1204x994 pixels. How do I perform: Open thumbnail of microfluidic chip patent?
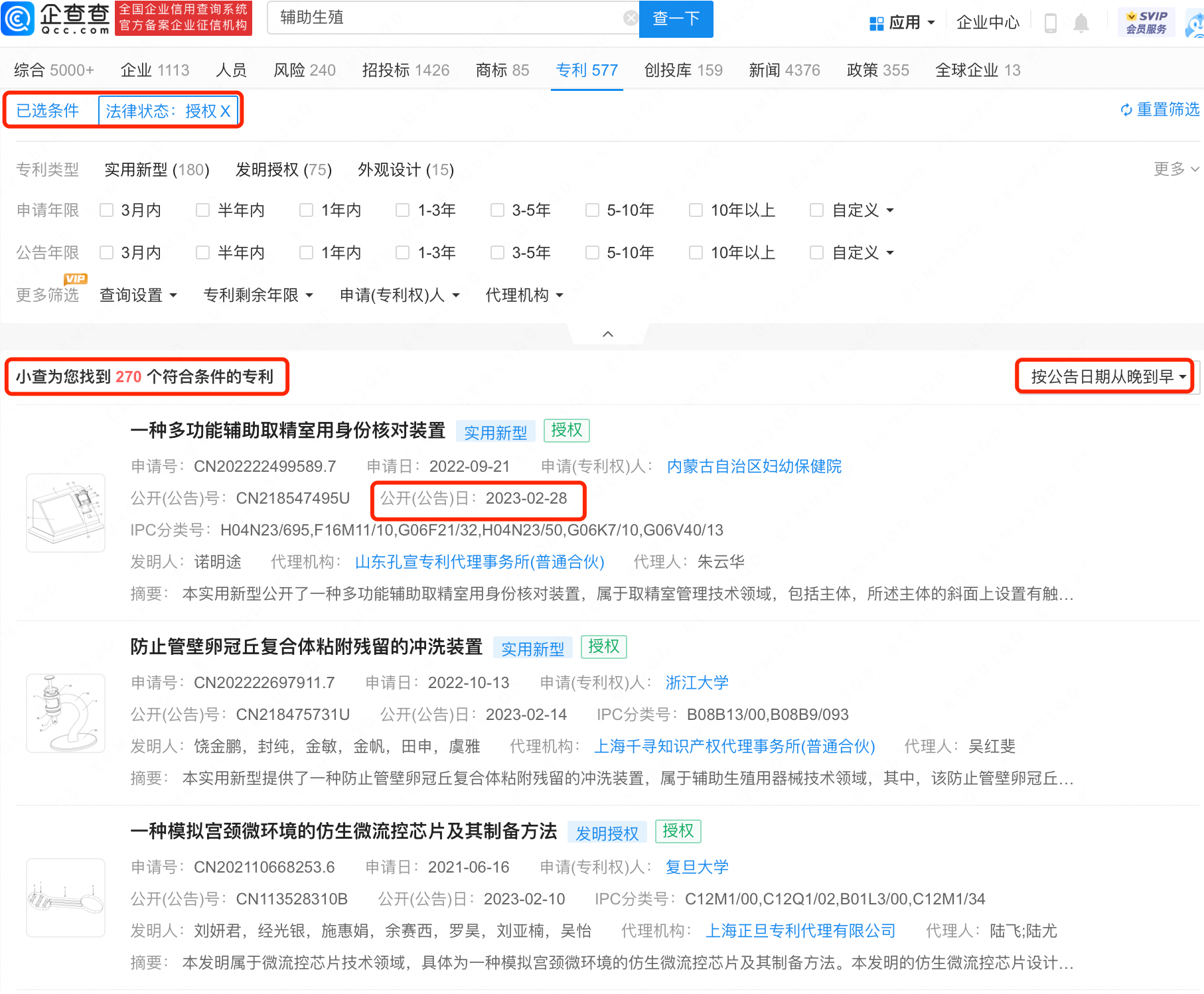66,898
